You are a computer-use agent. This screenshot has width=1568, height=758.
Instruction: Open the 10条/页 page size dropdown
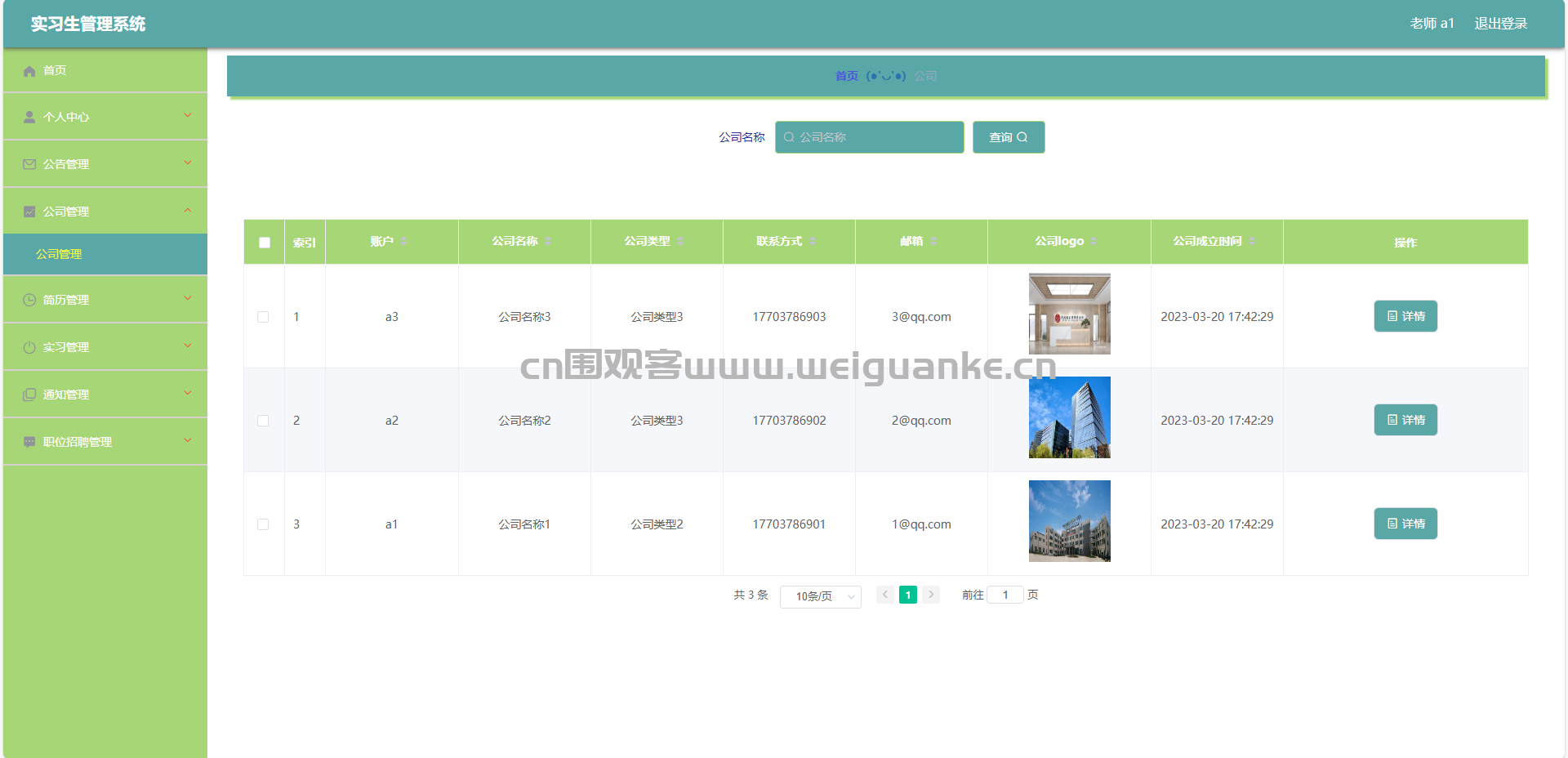pyautogui.click(x=821, y=596)
